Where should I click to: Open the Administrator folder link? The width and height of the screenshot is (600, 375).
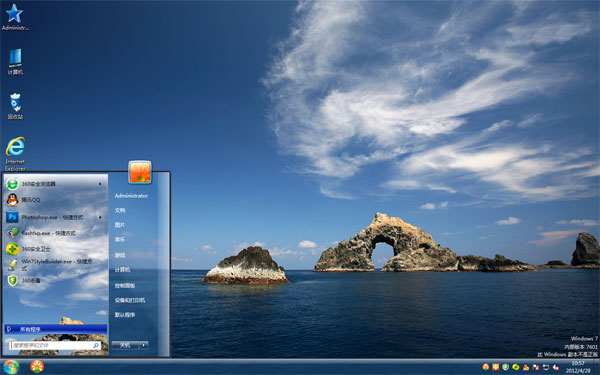click(131, 196)
